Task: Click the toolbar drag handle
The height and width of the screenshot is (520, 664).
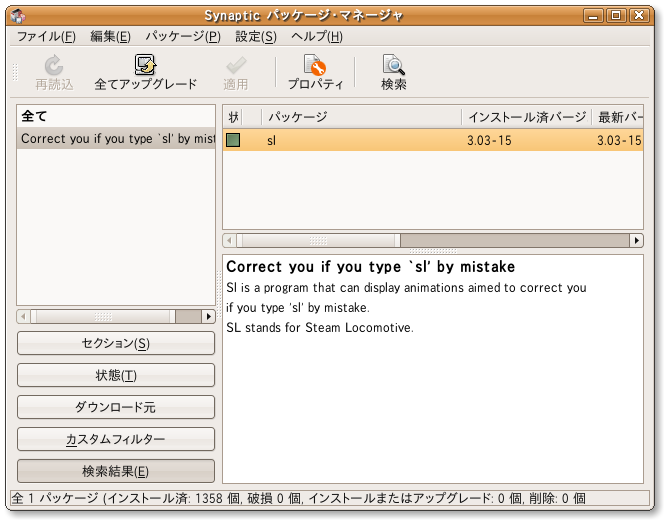Action: (15, 72)
